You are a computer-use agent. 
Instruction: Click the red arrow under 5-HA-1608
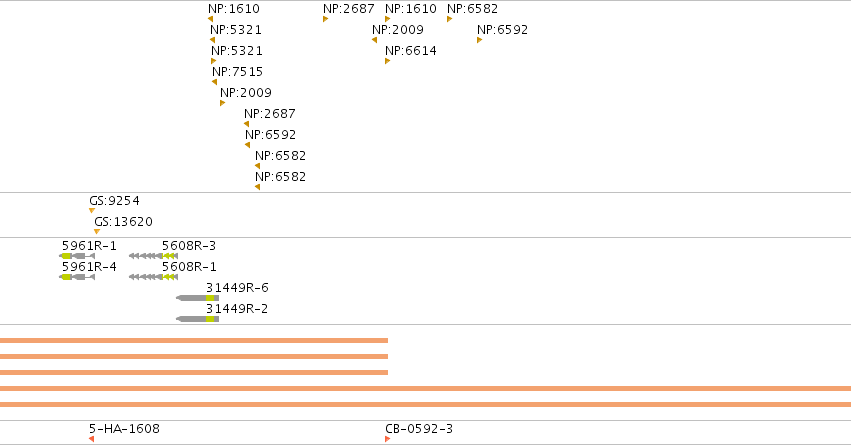[x=92, y=438]
